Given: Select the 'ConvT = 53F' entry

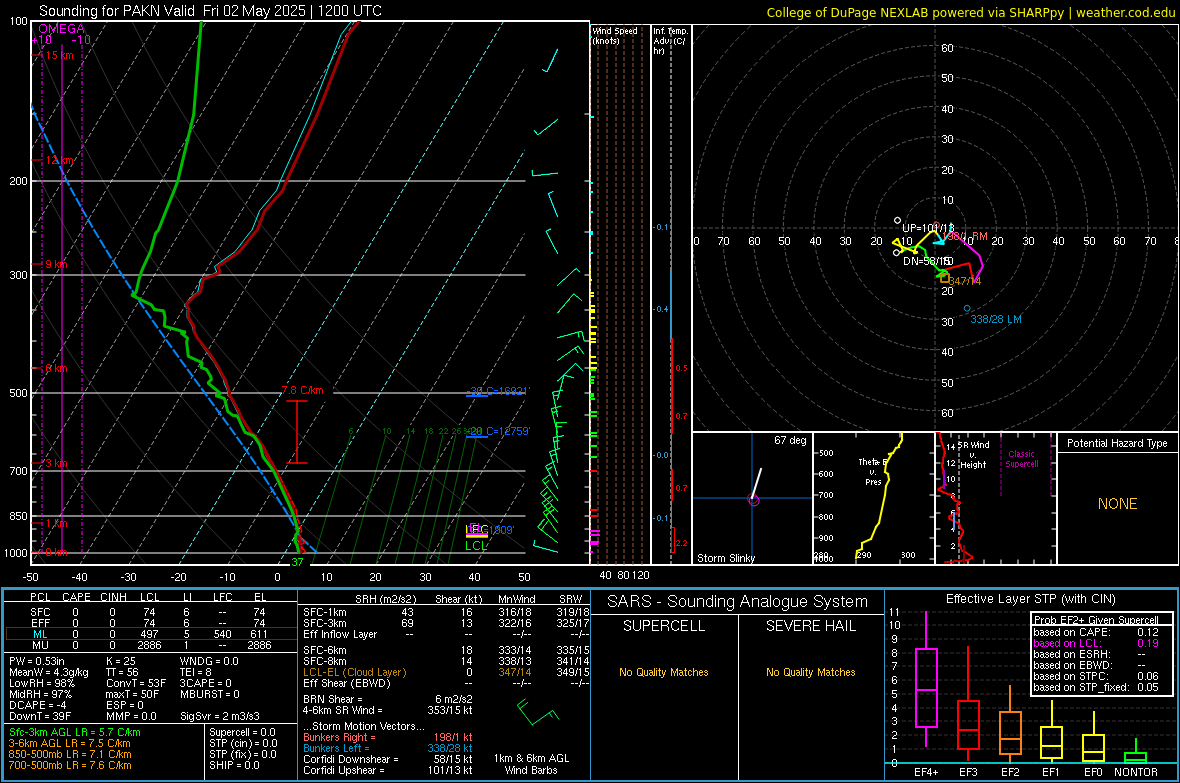Looking at the screenshot, I should pyautogui.click(x=136, y=683).
